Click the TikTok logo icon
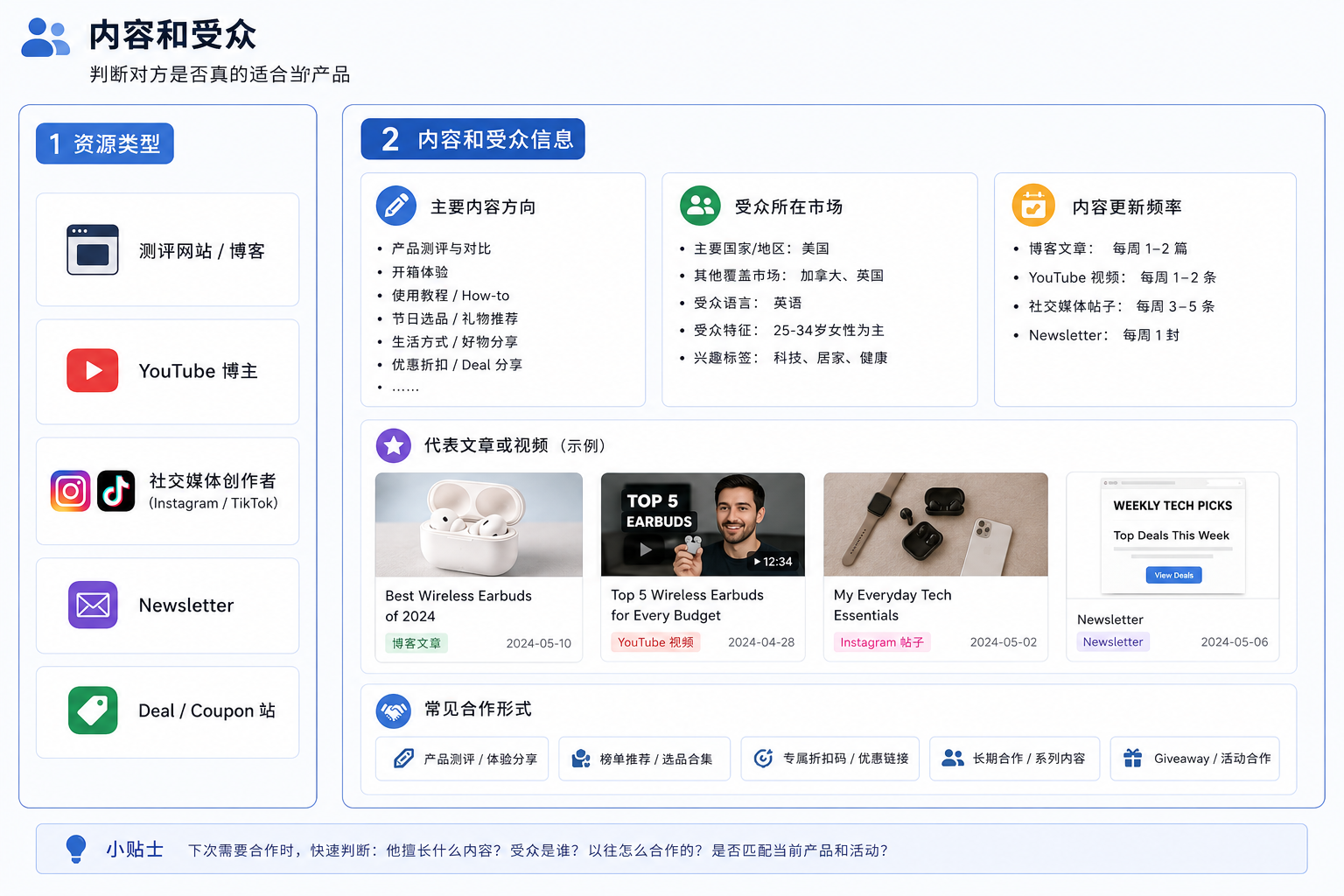1344x896 pixels. click(x=116, y=491)
